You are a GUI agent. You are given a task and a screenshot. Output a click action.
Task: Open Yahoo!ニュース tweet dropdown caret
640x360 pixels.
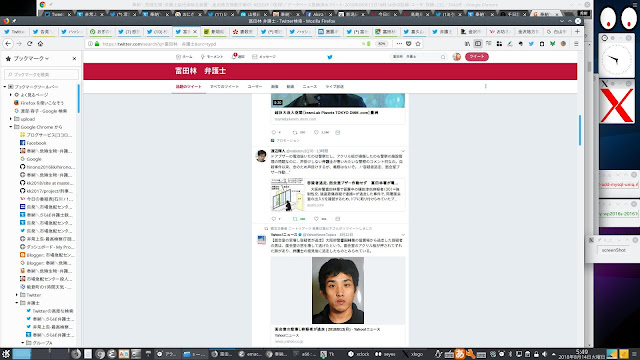(x=403, y=235)
